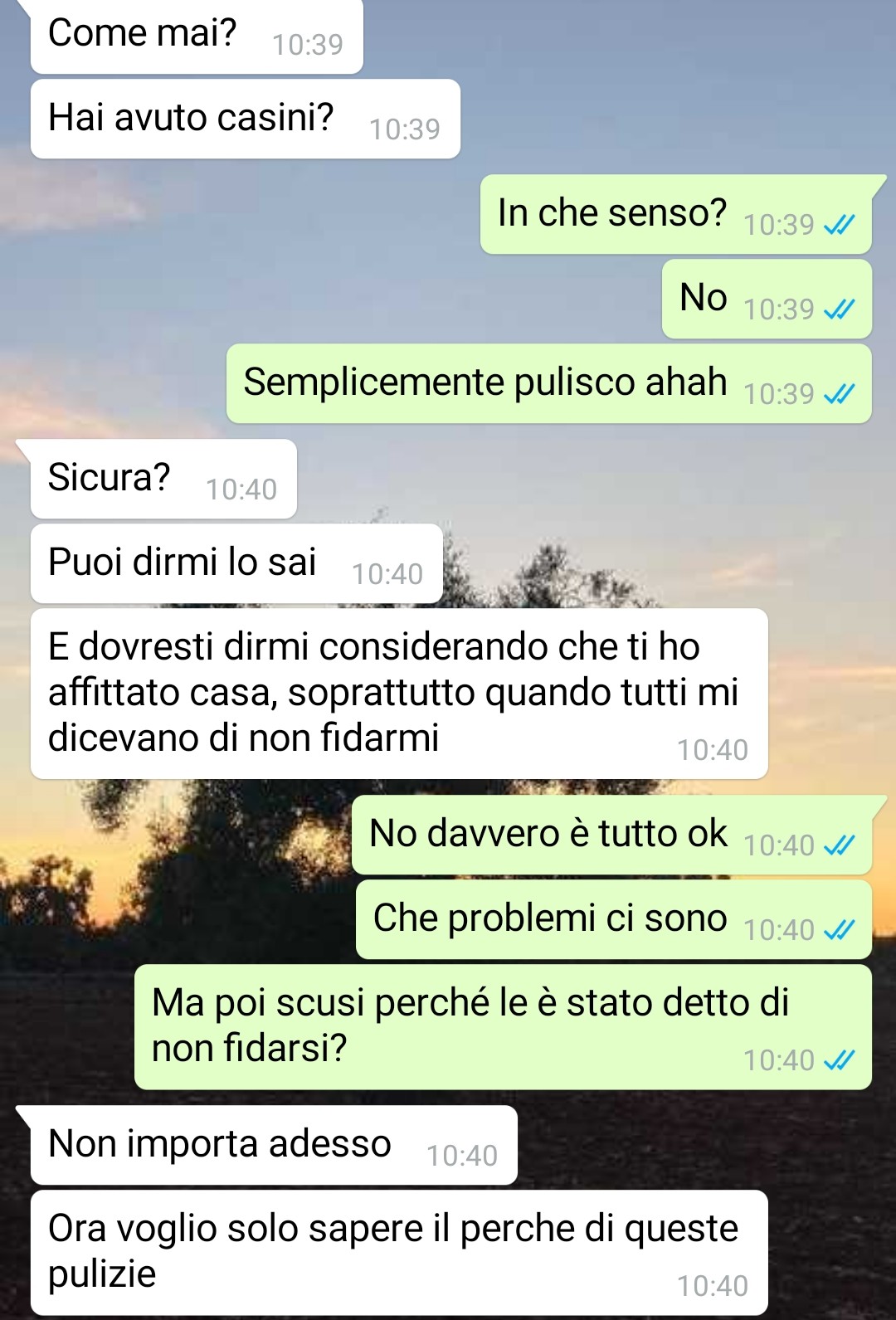
Task: Select the "Puoi dirmi lo sai" message
Action: coord(236,563)
